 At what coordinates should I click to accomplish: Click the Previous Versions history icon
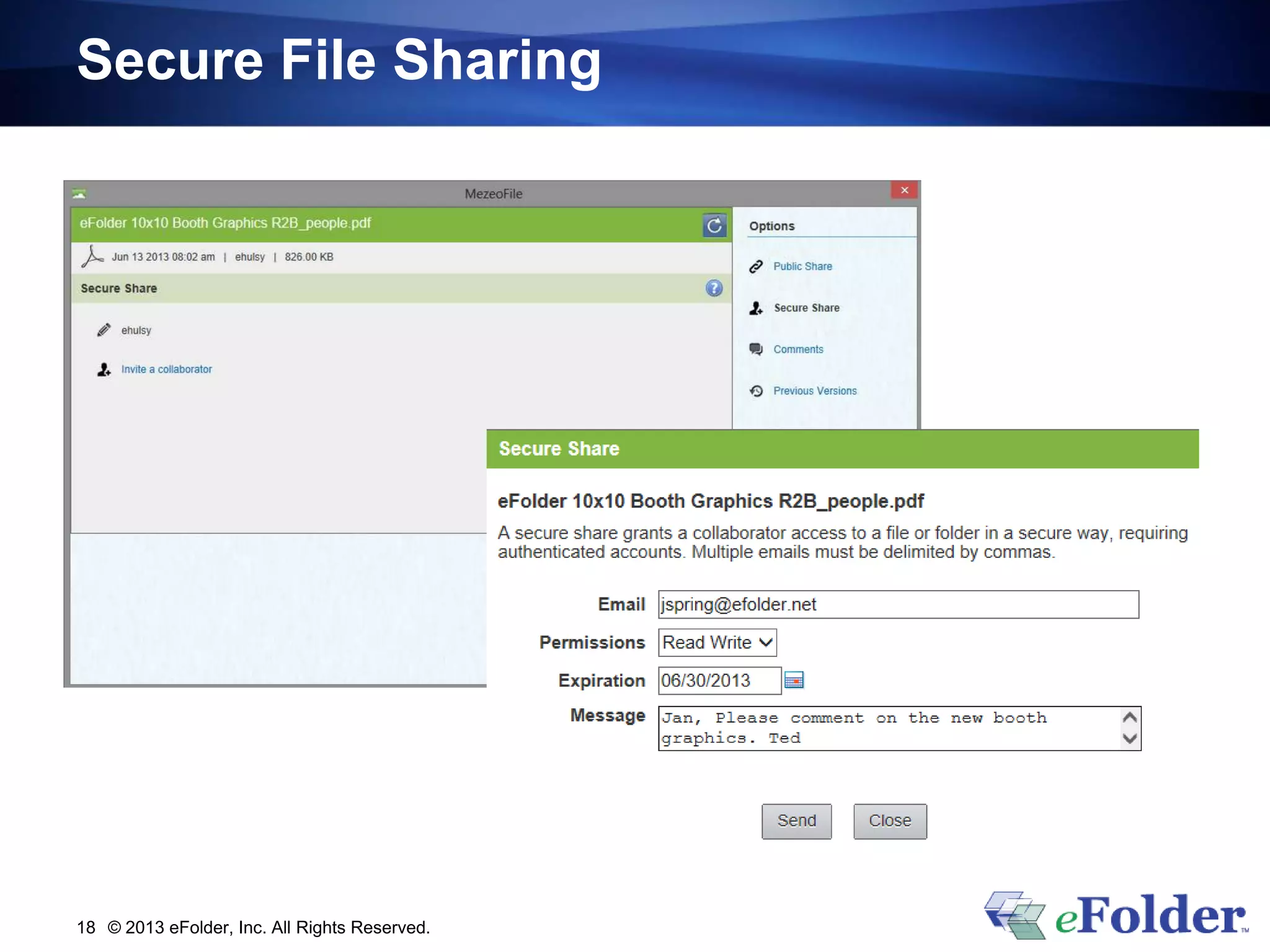756,391
